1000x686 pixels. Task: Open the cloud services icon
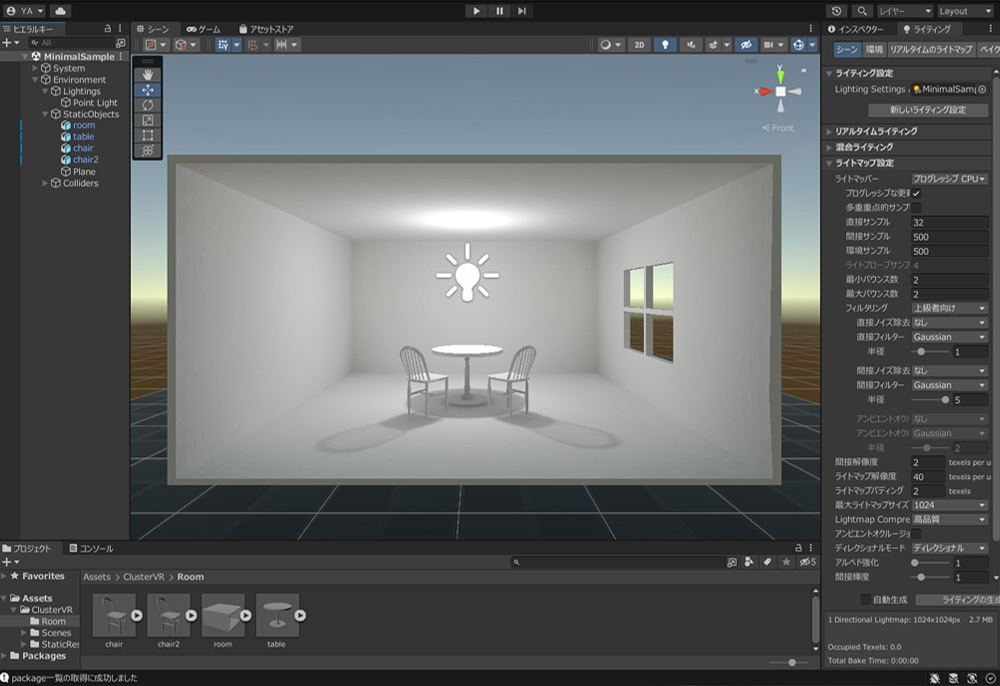[60, 10]
